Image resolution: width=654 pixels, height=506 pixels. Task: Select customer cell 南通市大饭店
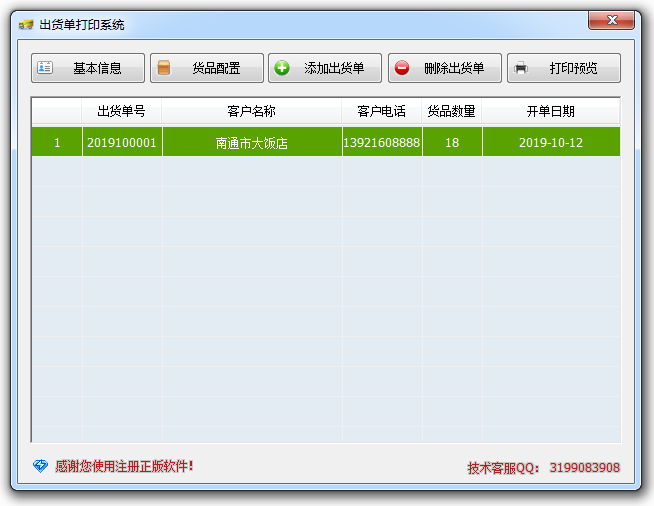coord(252,143)
